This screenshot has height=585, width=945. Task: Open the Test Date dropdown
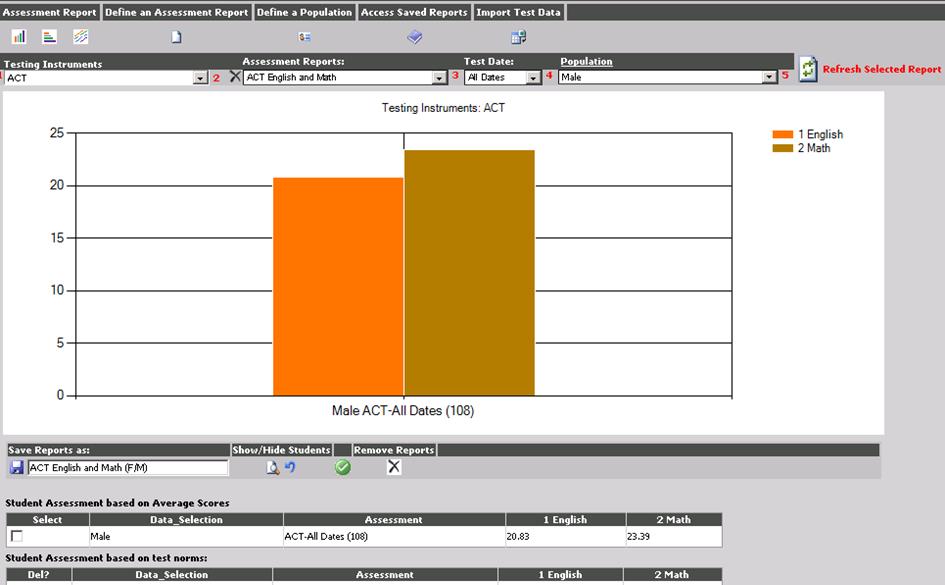pyautogui.click(x=533, y=78)
